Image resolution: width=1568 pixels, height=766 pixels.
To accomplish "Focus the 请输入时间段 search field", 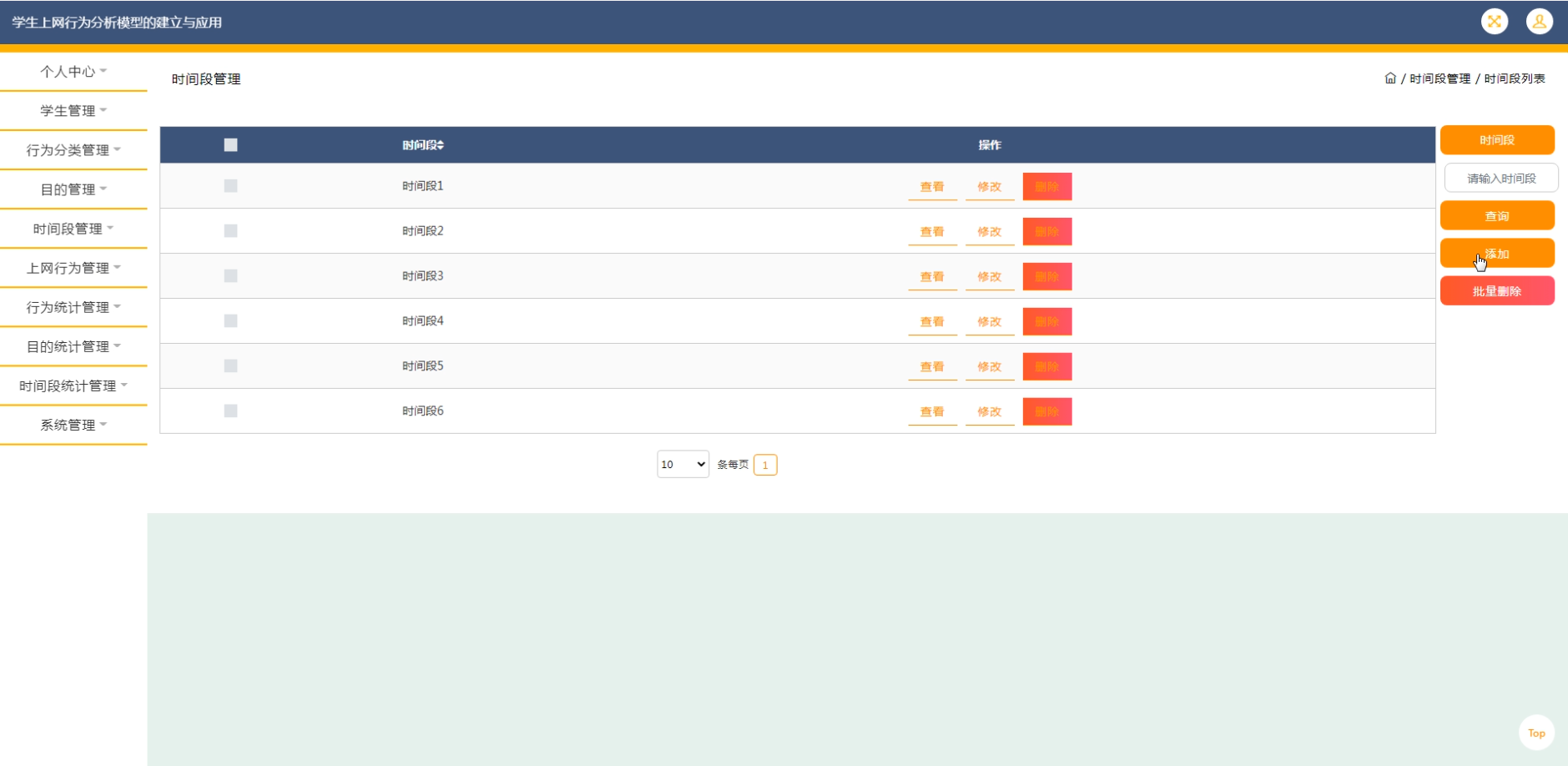I will (1501, 179).
